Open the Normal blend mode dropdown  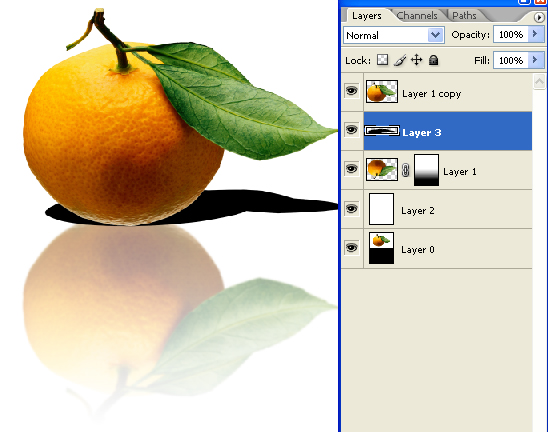[394, 35]
